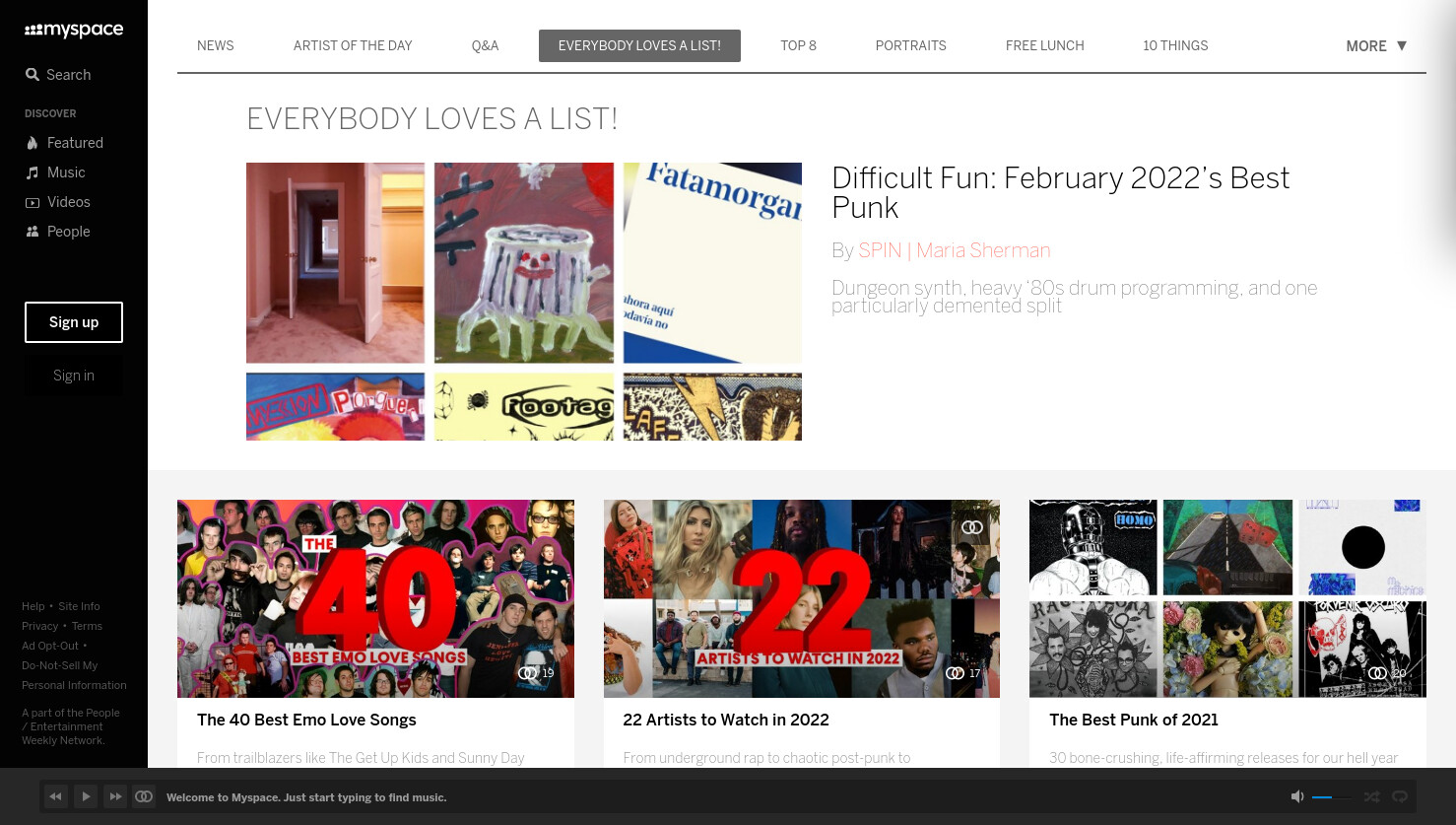This screenshot has width=1456, height=825.
Task: Click the Sign in button
Action: (x=74, y=376)
